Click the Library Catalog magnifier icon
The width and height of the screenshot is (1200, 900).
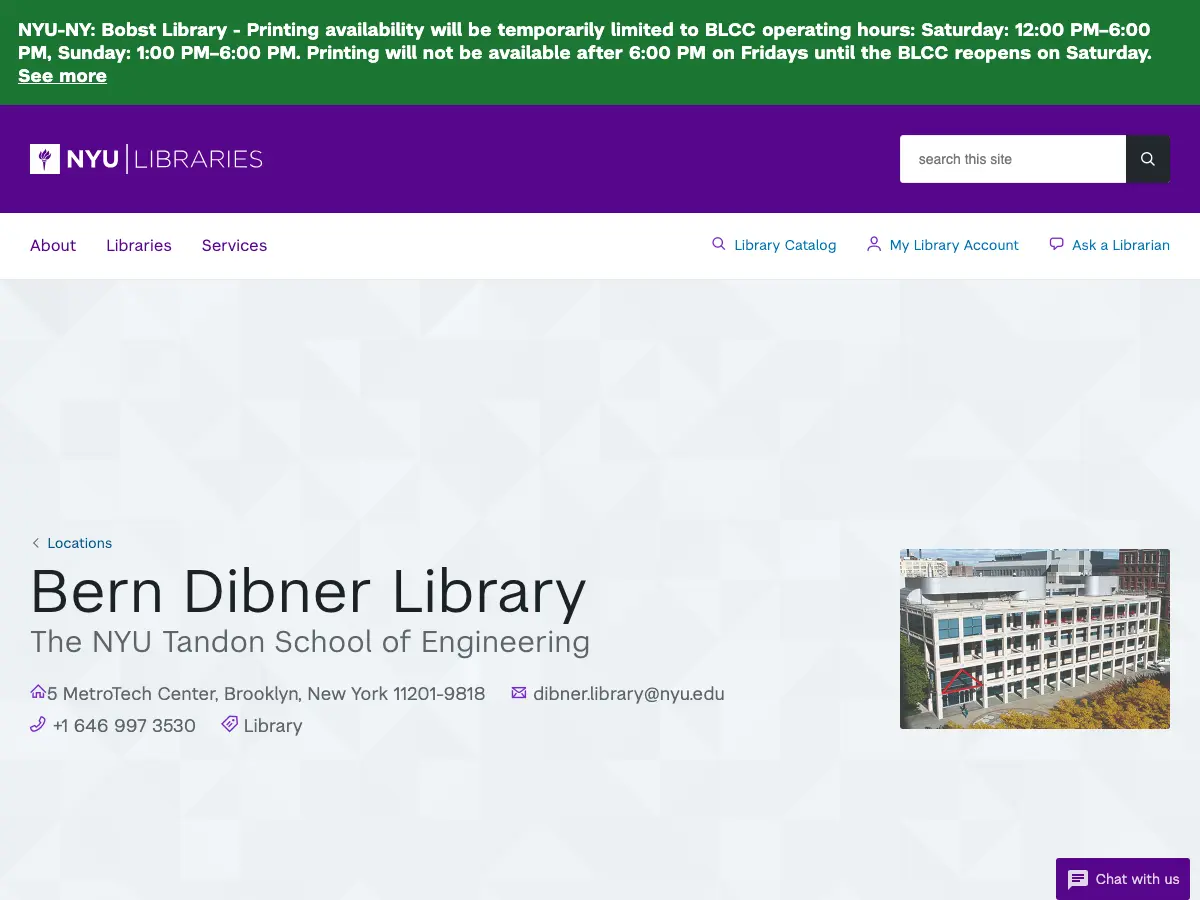[x=718, y=244]
